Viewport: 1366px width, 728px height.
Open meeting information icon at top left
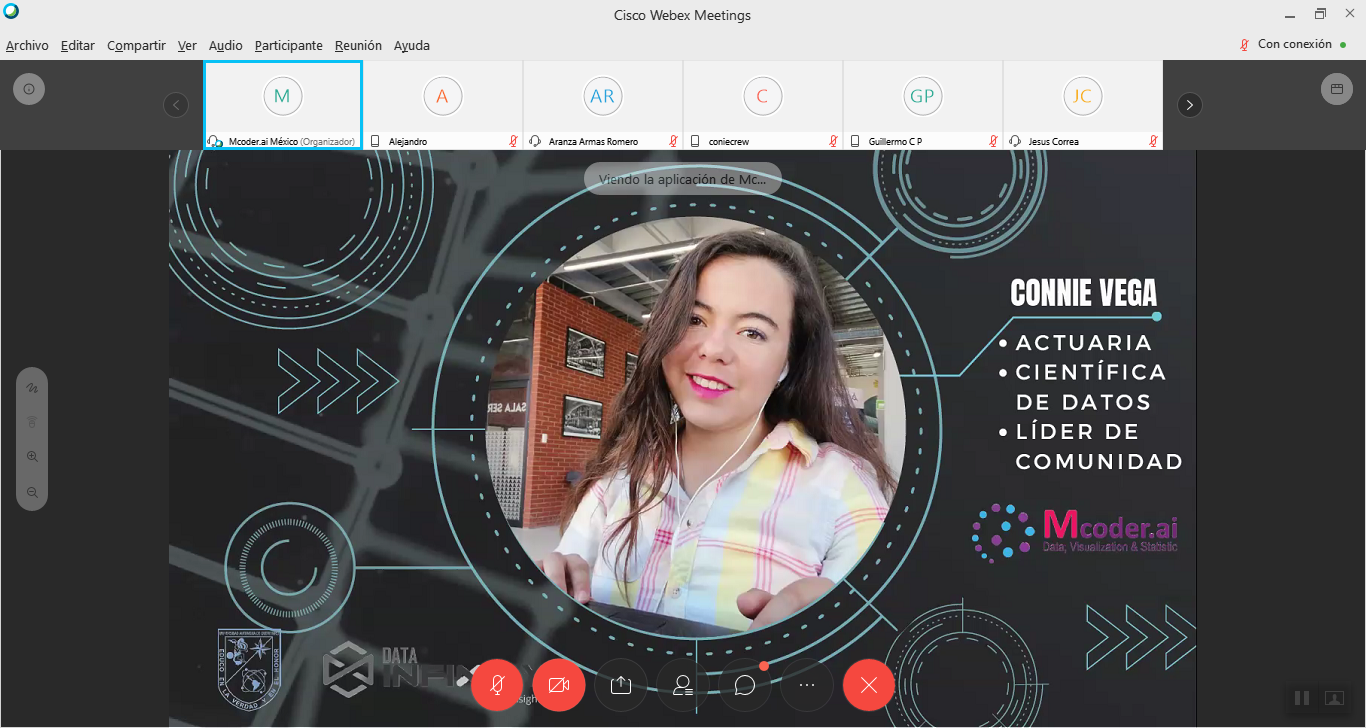pos(29,89)
